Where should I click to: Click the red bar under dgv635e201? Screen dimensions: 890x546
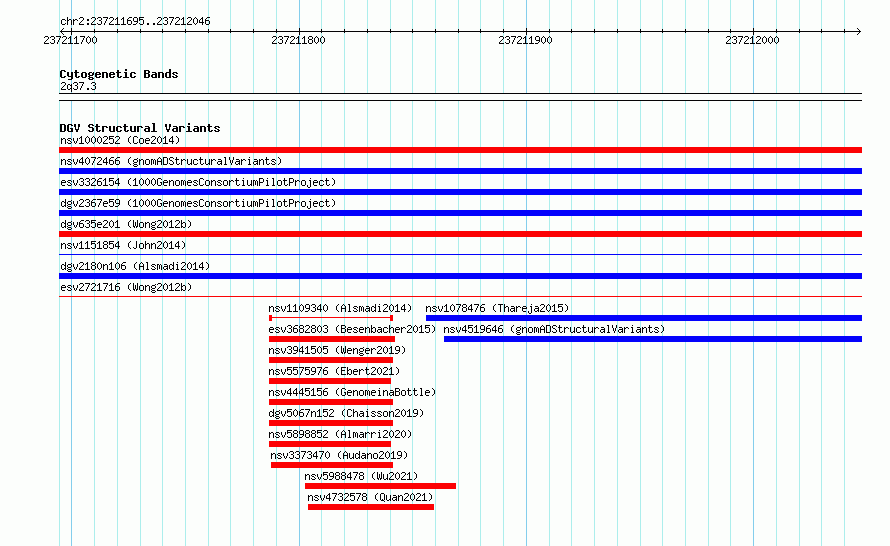(460, 234)
